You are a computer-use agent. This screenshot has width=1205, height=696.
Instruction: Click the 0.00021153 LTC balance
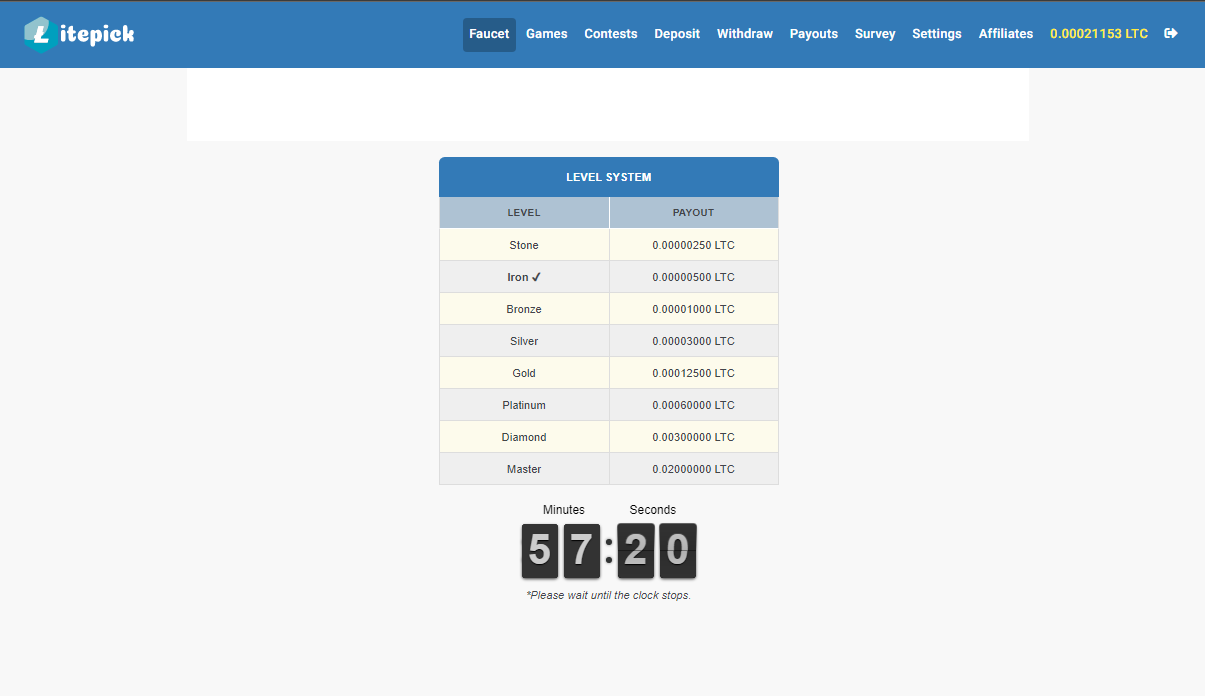tap(1099, 34)
